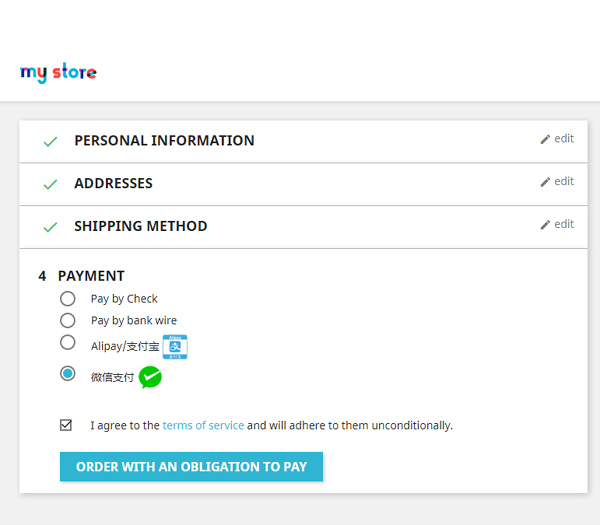Image resolution: width=600 pixels, height=525 pixels.
Task: Expand the Personal Information section
Action: pos(164,141)
